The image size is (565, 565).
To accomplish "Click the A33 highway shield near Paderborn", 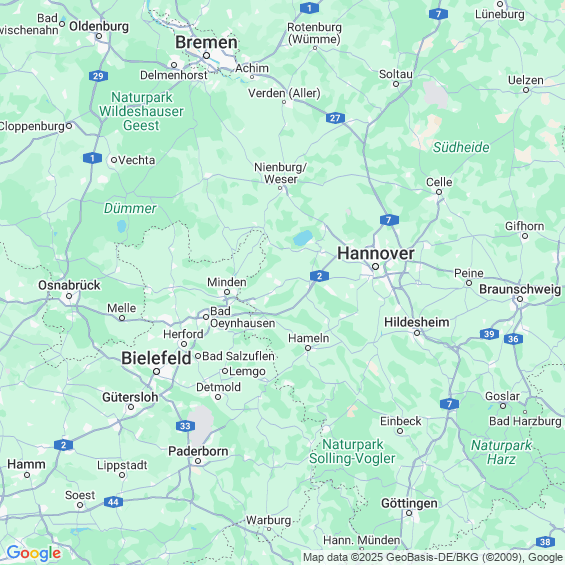I will coord(185,426).
